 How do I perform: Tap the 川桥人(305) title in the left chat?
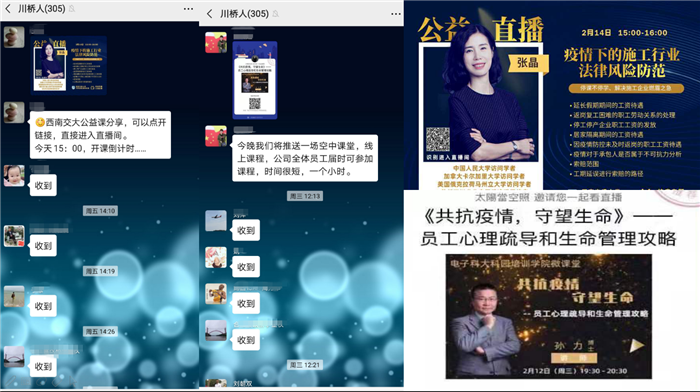[42, 8]
